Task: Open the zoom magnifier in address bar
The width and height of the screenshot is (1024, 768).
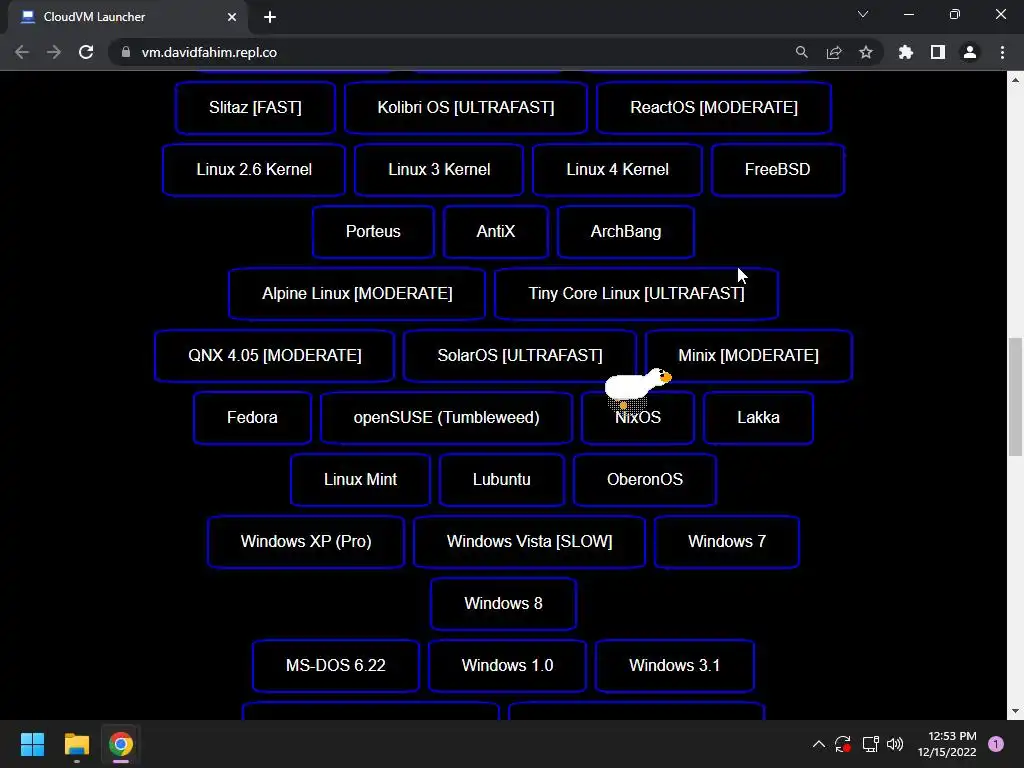Action: [801, 52]
